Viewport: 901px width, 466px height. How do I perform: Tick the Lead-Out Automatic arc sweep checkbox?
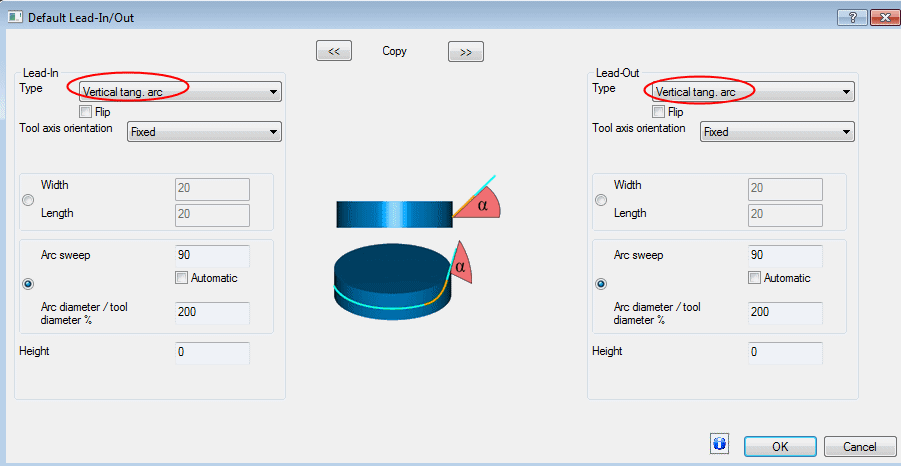[755, 278]
